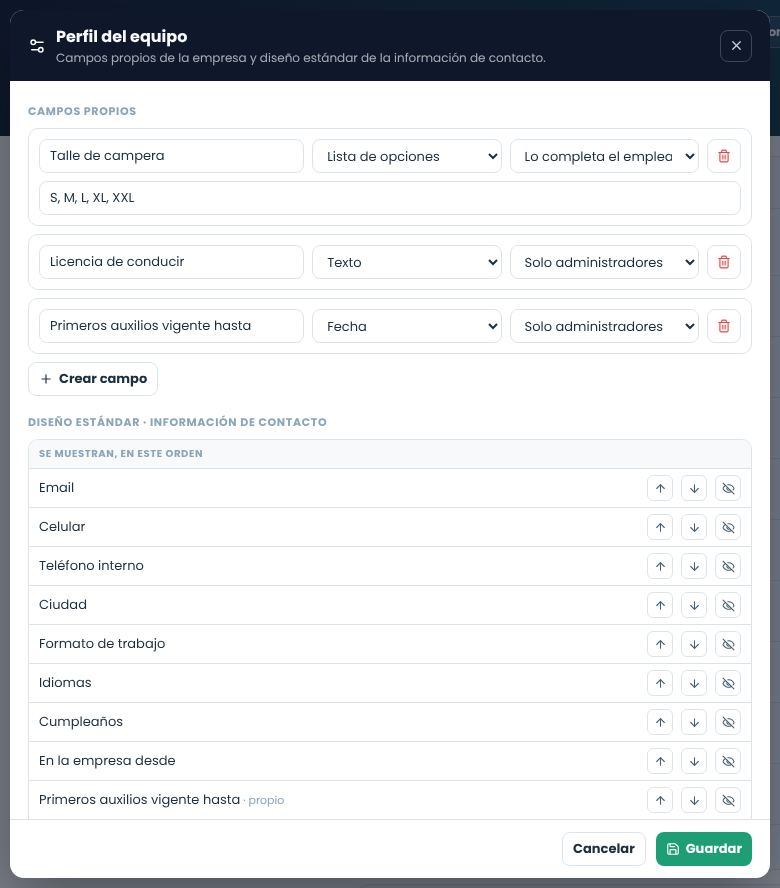Move Celular up one position
Image resolution: width=780 pixels, height=888 pixels.
660,527
